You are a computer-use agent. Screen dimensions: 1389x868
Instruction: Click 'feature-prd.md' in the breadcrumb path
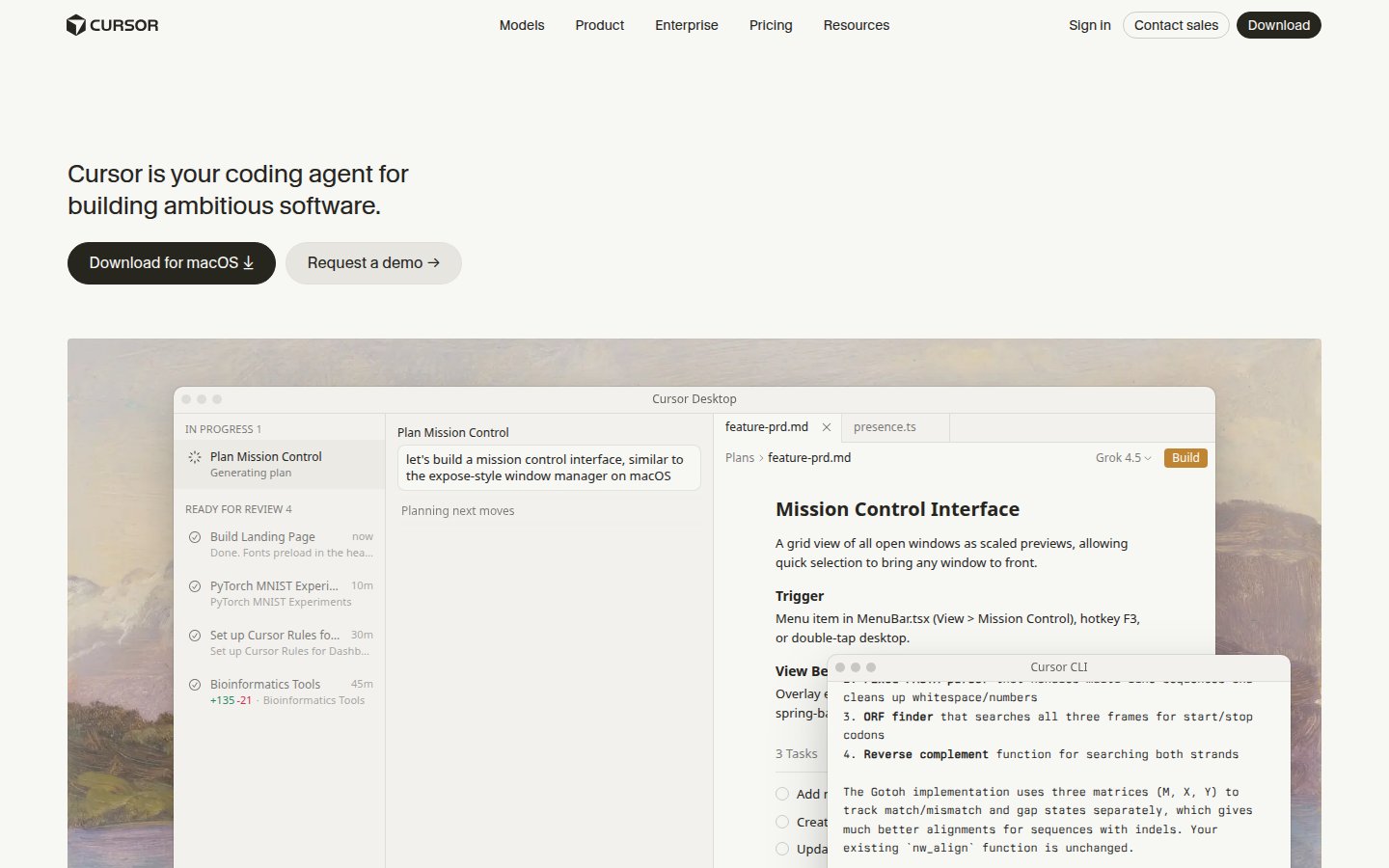click(809, 458)
